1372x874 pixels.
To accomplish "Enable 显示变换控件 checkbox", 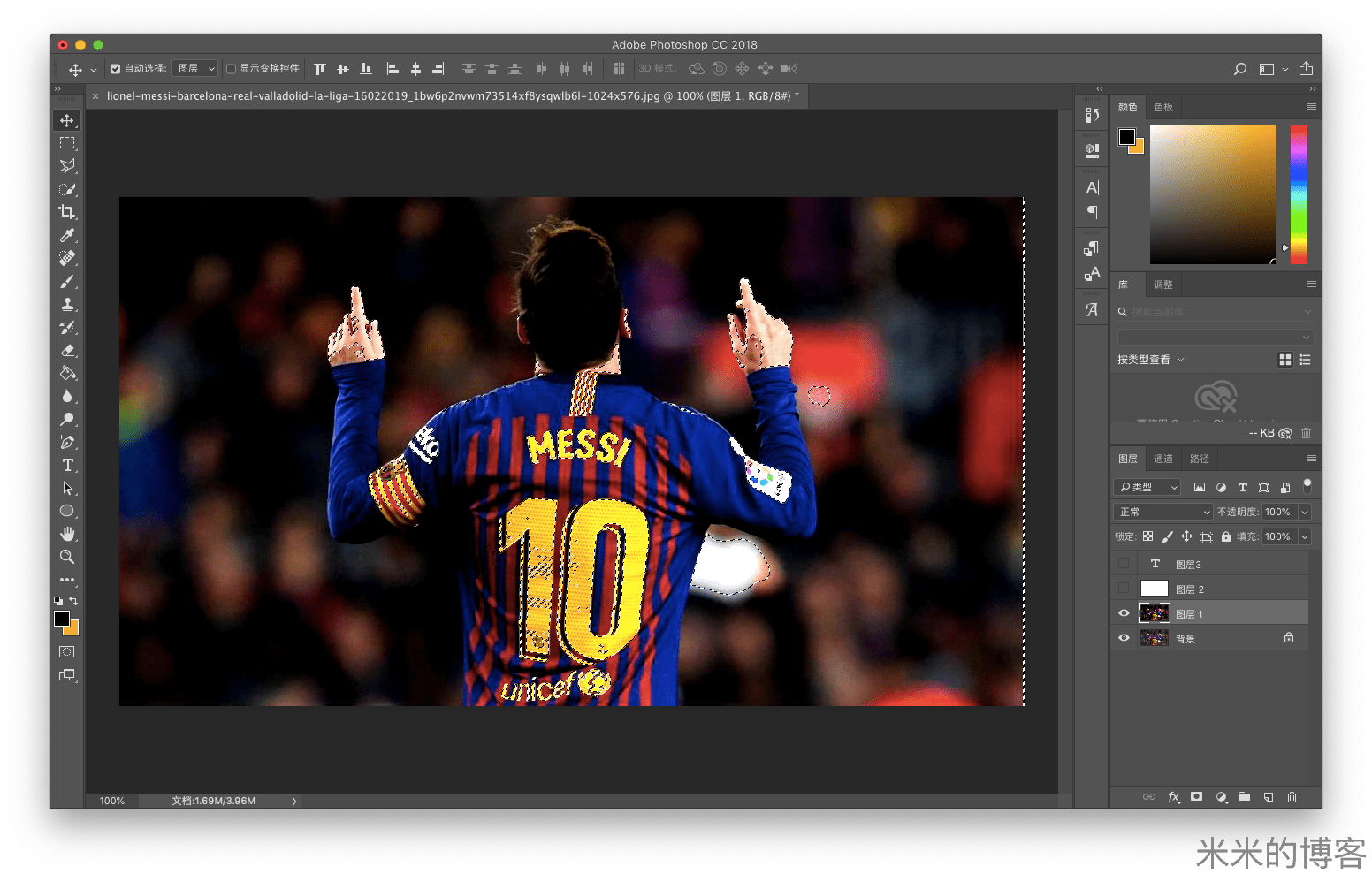I will 231,69.
